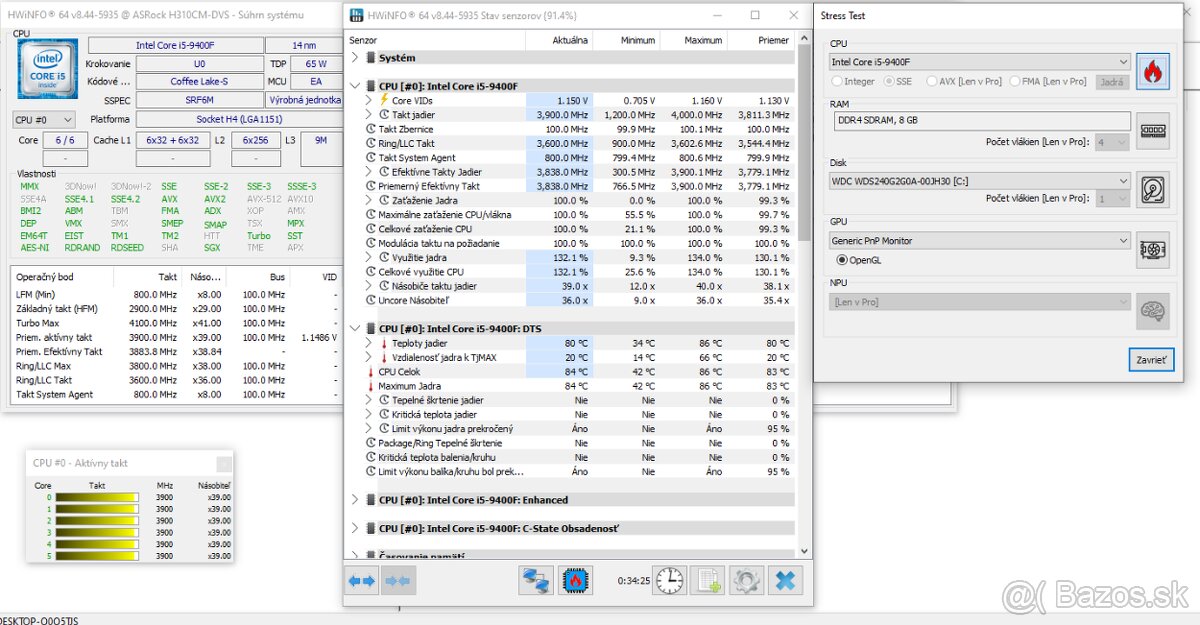
Task: Select Limit výkonu jadra prekročený row
Action: (x=570, y=429)
